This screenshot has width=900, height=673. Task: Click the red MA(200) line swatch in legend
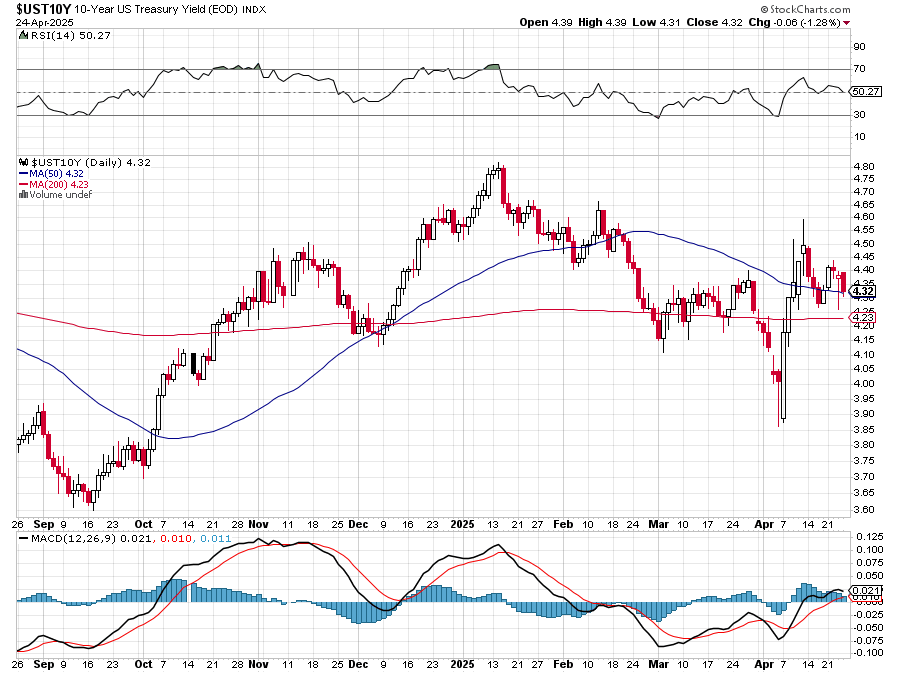coord(24,184)
